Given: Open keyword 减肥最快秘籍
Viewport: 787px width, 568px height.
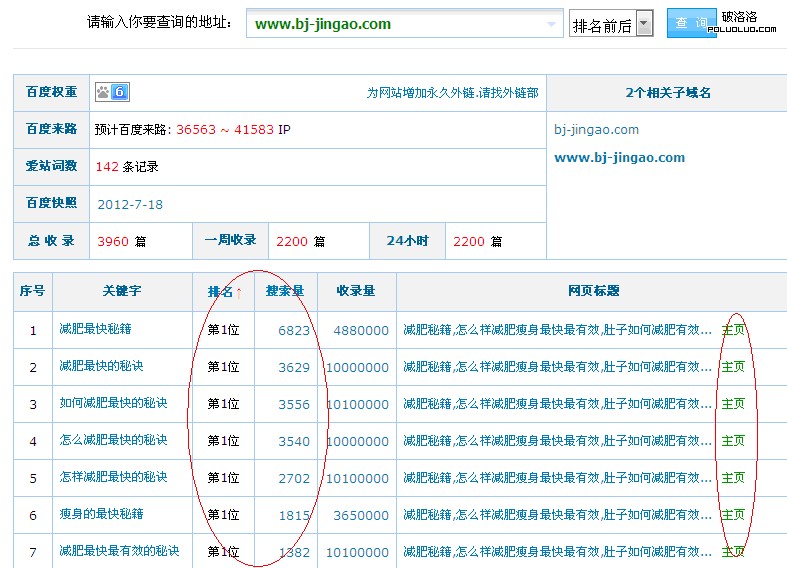Looking at the screenshot, I should pos(95,329).
